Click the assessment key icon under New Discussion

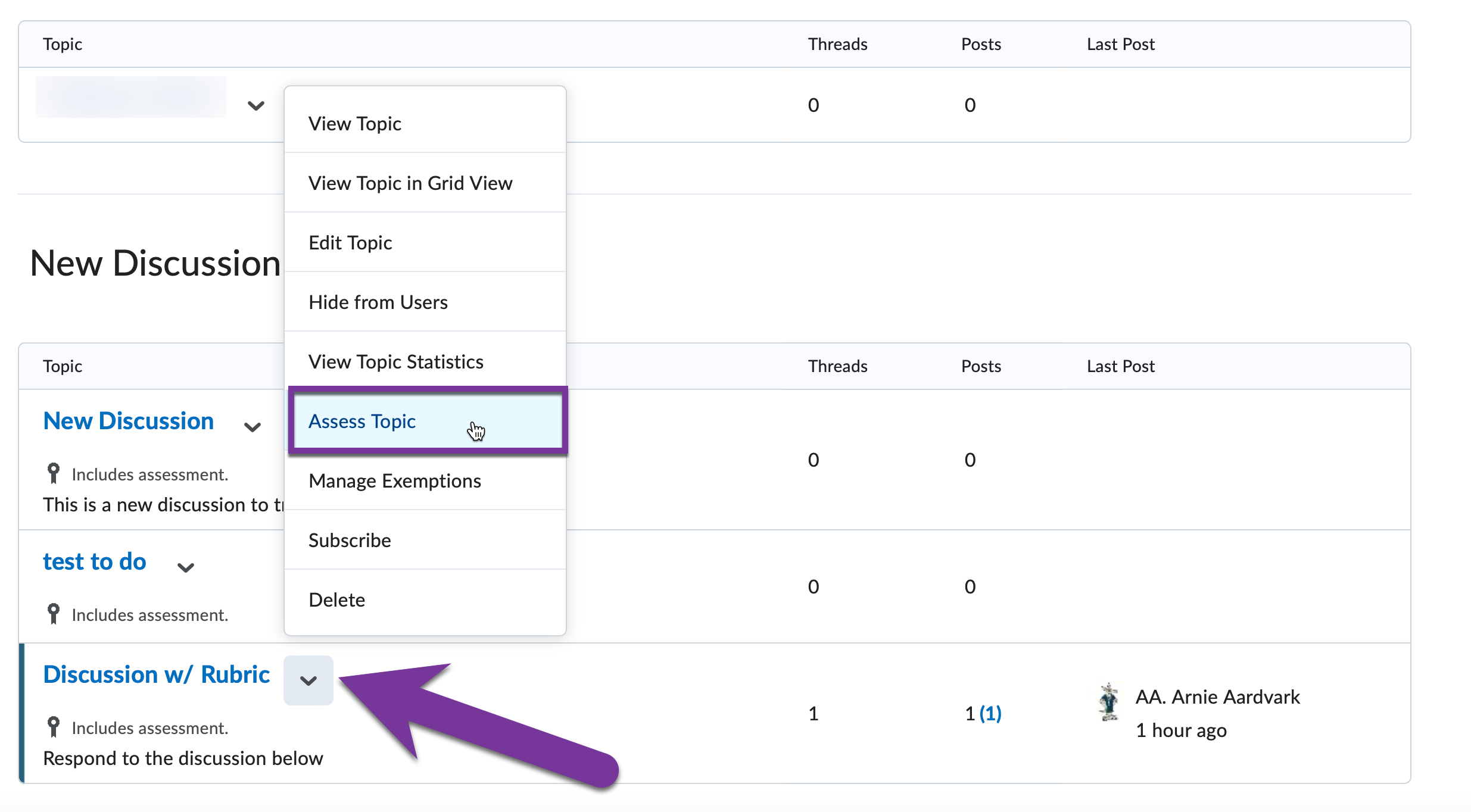tap(54, 474)
